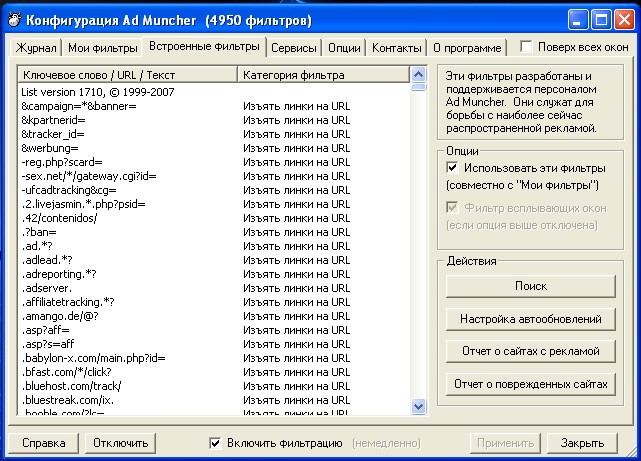Minimize the Ad Muncher configuration window
Viewport: 641px width, 461px height.
578,20
